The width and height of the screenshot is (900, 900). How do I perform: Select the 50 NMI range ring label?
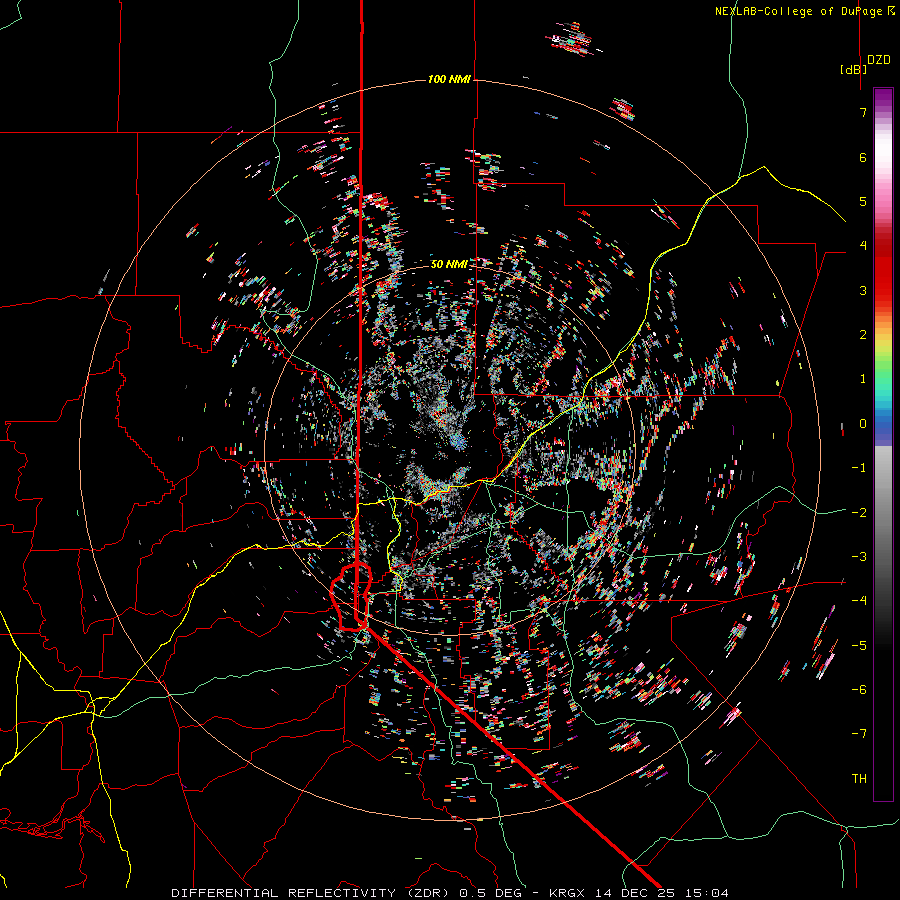click(x=449, y=264)
